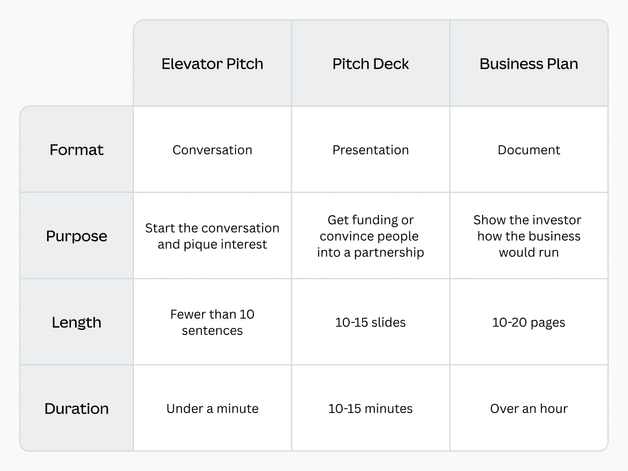Click the Pitch Deck column header
Image resolution: width=628 pixels, height=471 pixels.
[370, 64]
